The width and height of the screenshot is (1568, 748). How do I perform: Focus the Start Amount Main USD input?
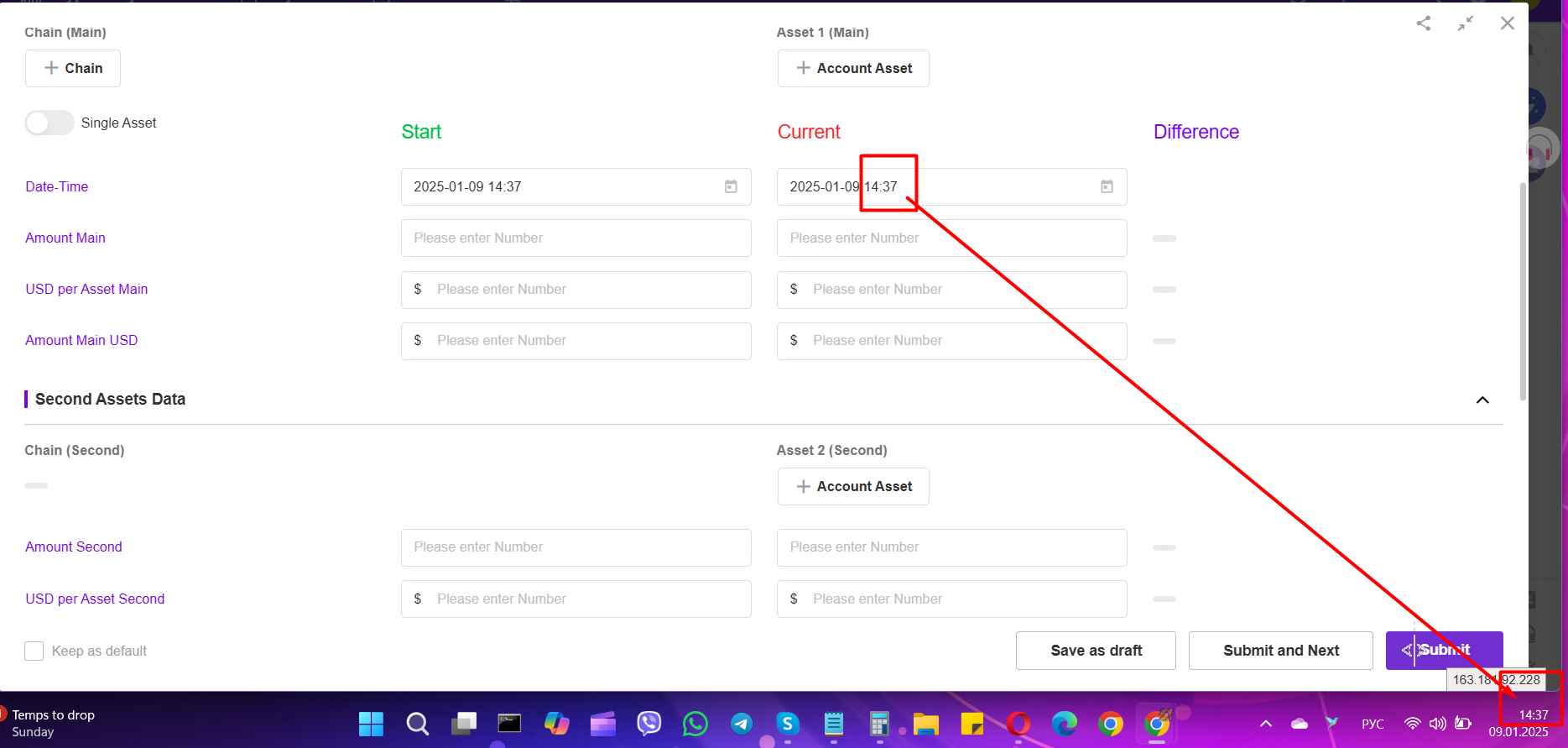[576, 341]
